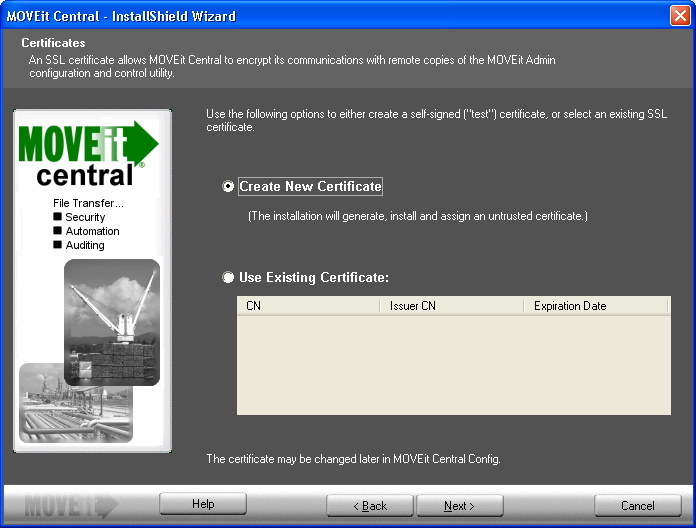Click the MOVEit Central title bar text
This screenshot has height=528, width=696.
pos(121,16)
